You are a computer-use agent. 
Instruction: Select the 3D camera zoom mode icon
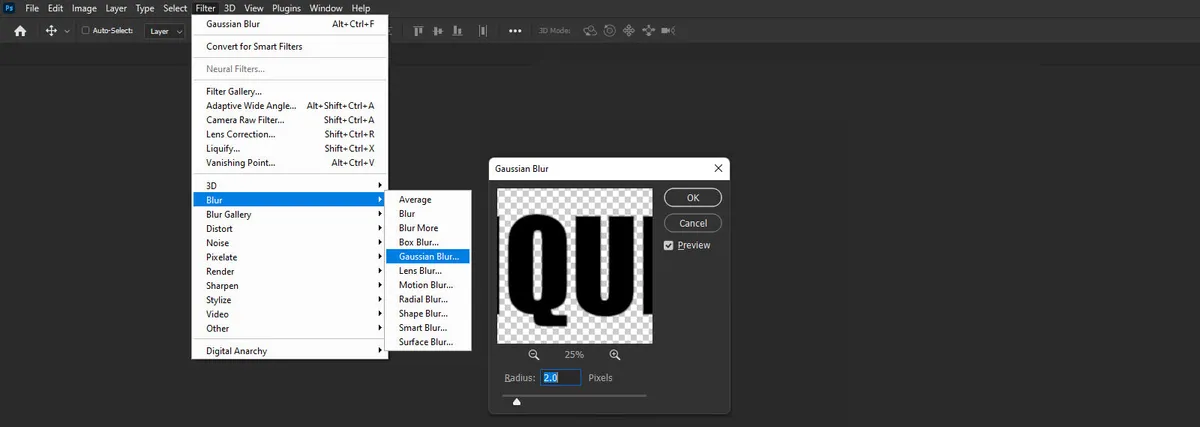pos(668,31)
